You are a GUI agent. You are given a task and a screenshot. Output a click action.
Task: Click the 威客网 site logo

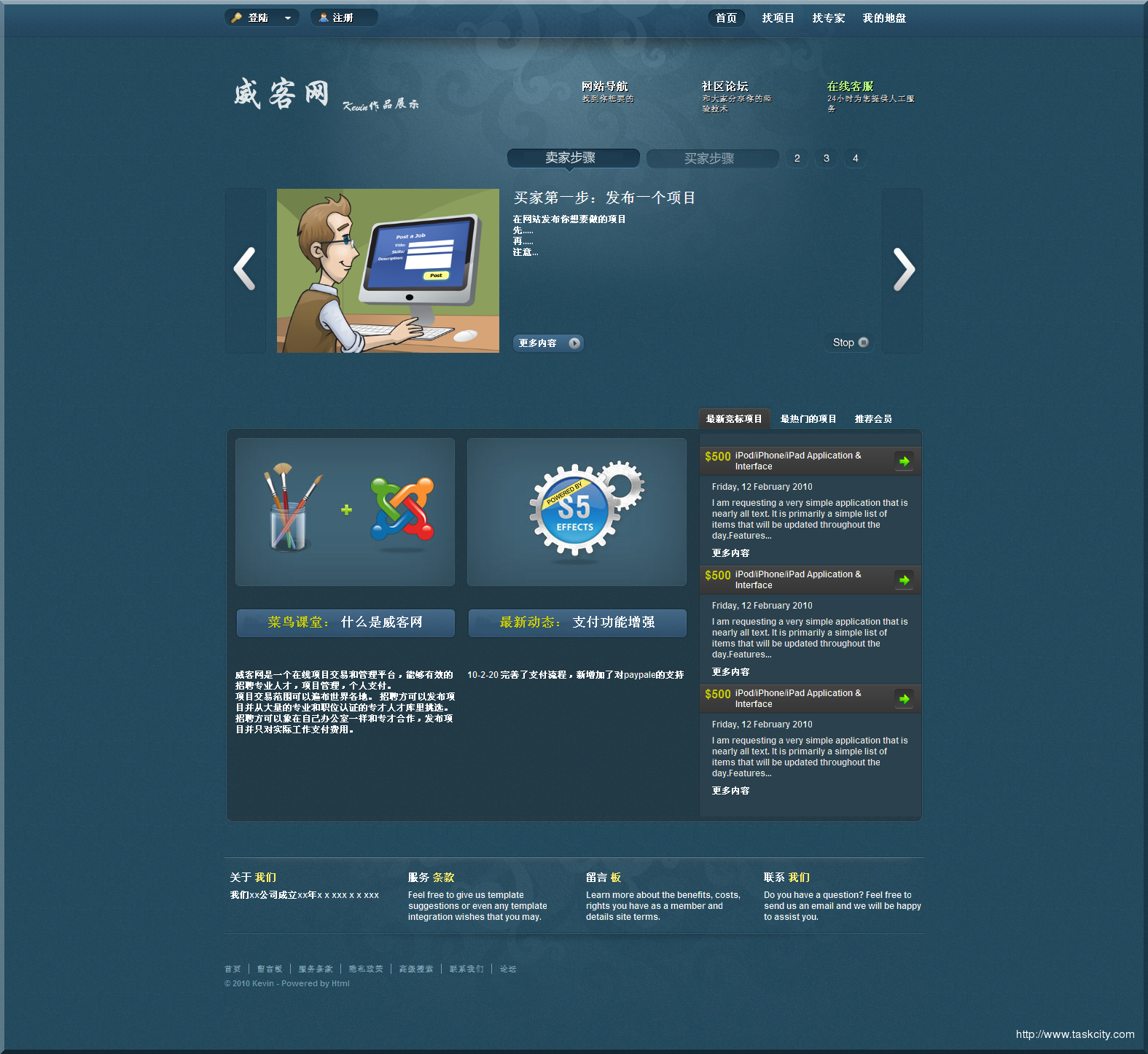(x=282, y=95)
